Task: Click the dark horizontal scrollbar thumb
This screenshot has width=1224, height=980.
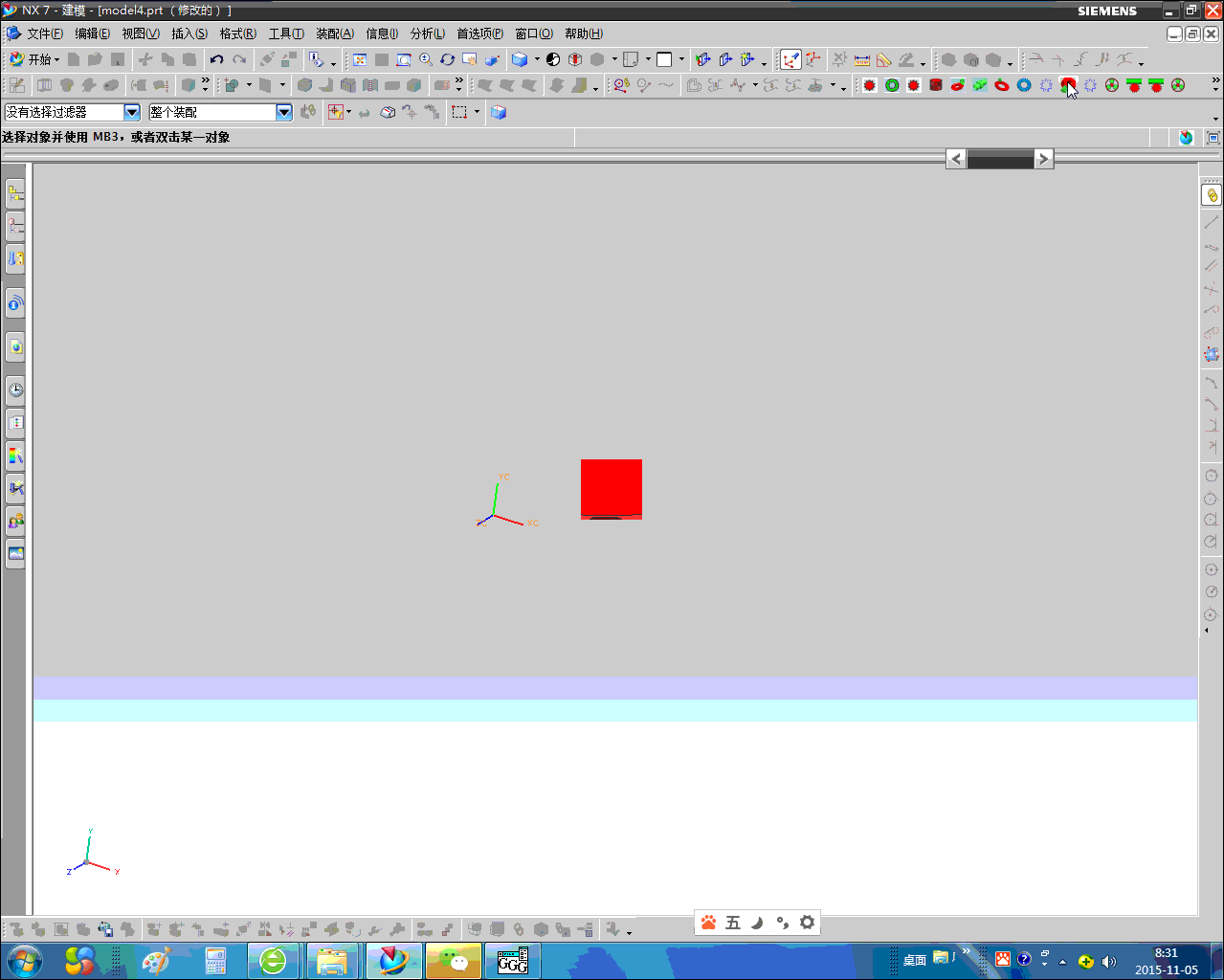Action: (1000, 159)
